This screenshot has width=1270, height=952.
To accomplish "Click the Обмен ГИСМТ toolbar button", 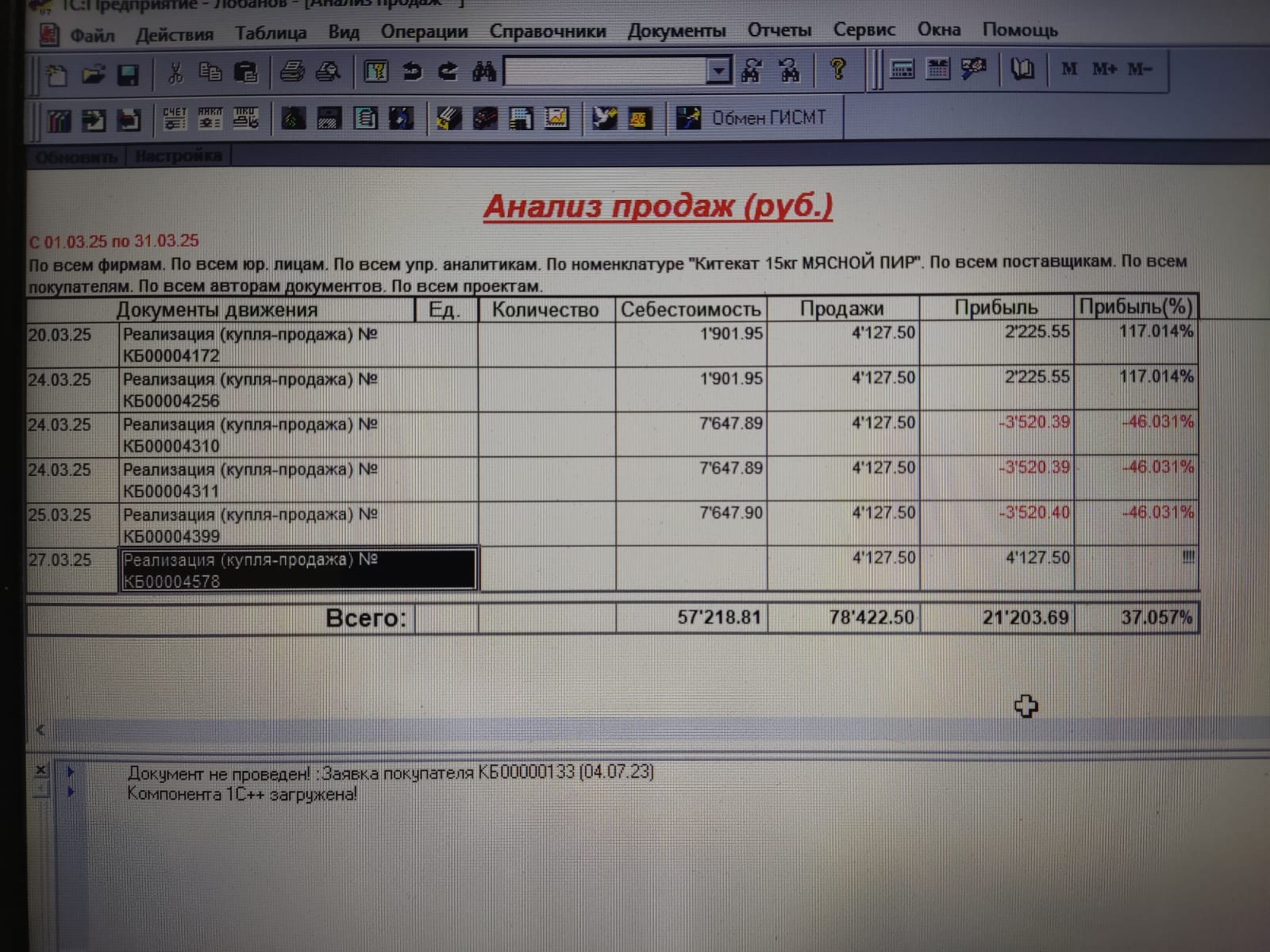I will 751,118.
